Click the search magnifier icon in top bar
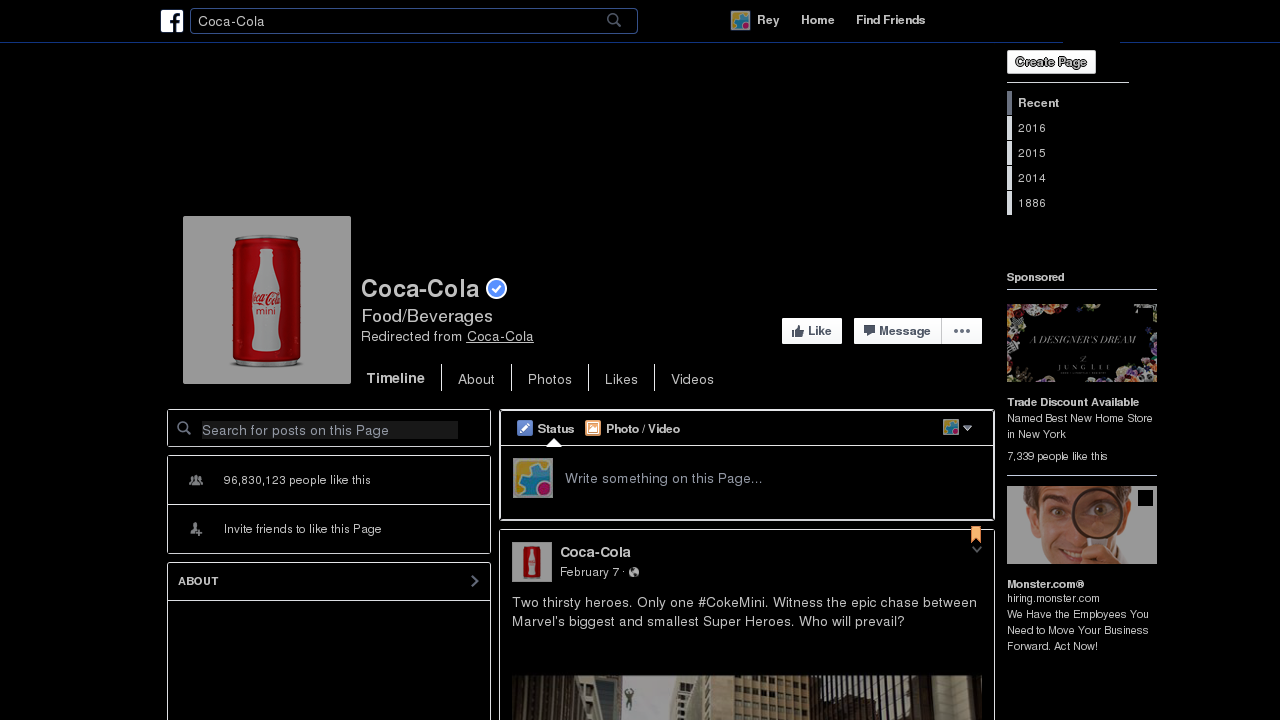Viewport: 1280px width, 720px height. tap(614, 20)
